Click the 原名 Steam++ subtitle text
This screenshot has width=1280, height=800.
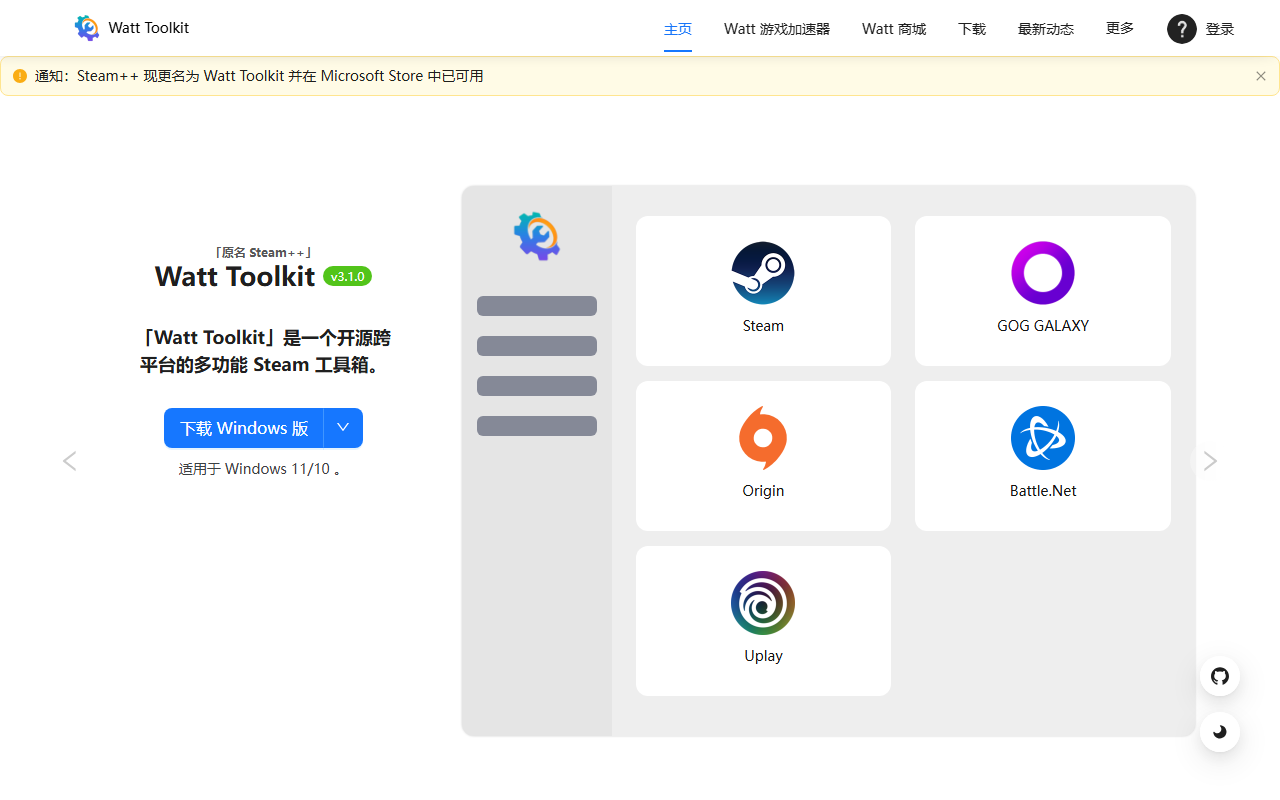[x=263, y=253]
